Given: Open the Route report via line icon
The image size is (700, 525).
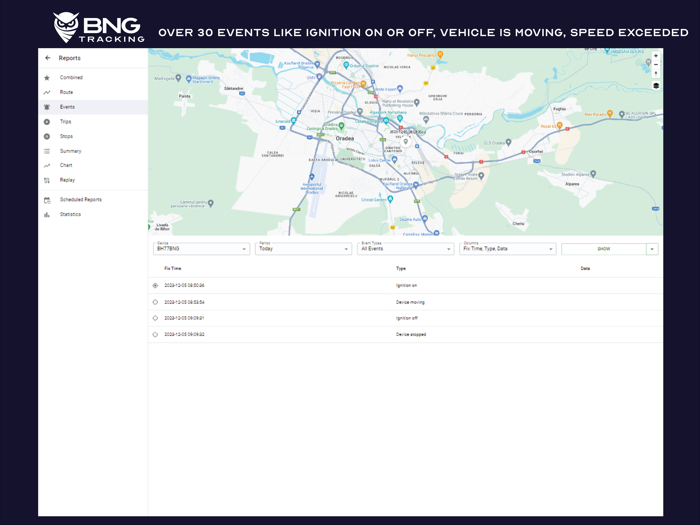Looking at the screenshot, I should coord(47,92).
